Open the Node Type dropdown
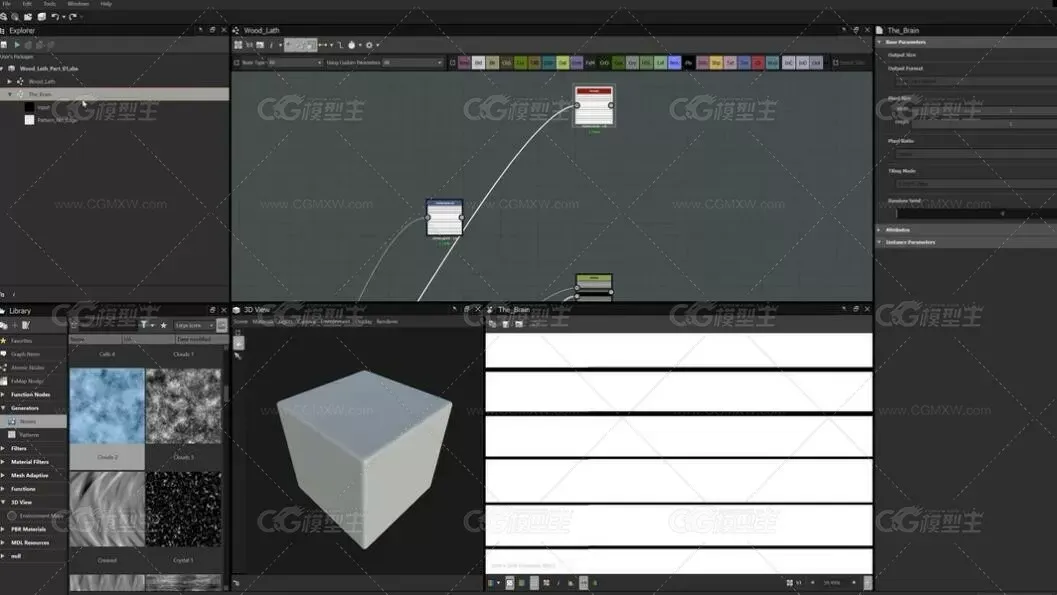This screenshot has height=595, width=1057. coord(295,63)
